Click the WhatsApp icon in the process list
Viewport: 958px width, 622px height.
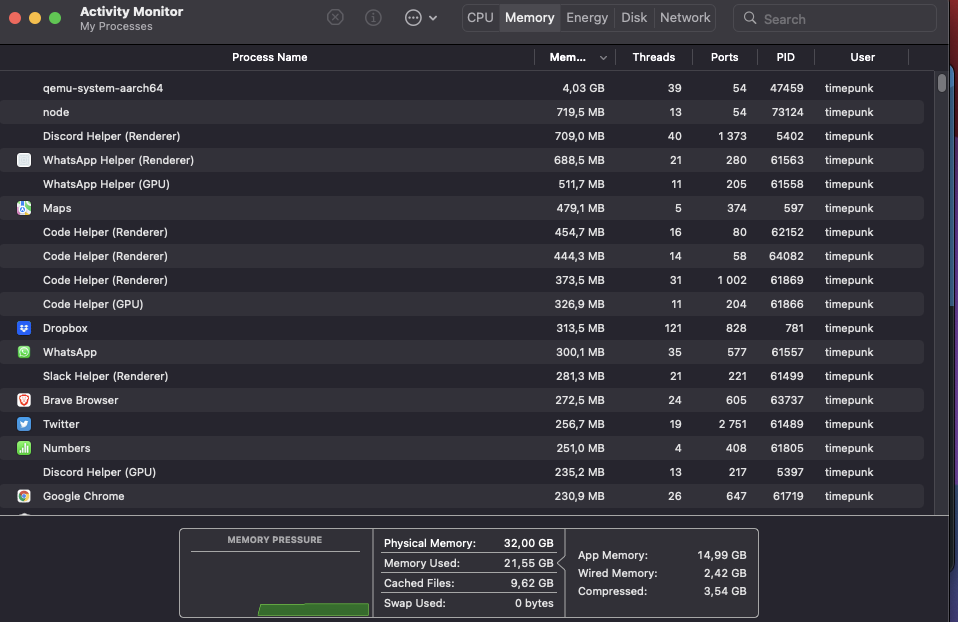[x=24, y=352]
